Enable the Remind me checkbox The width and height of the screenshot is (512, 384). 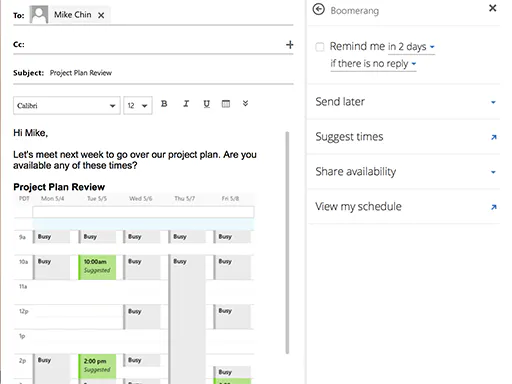tap(320, 47)
